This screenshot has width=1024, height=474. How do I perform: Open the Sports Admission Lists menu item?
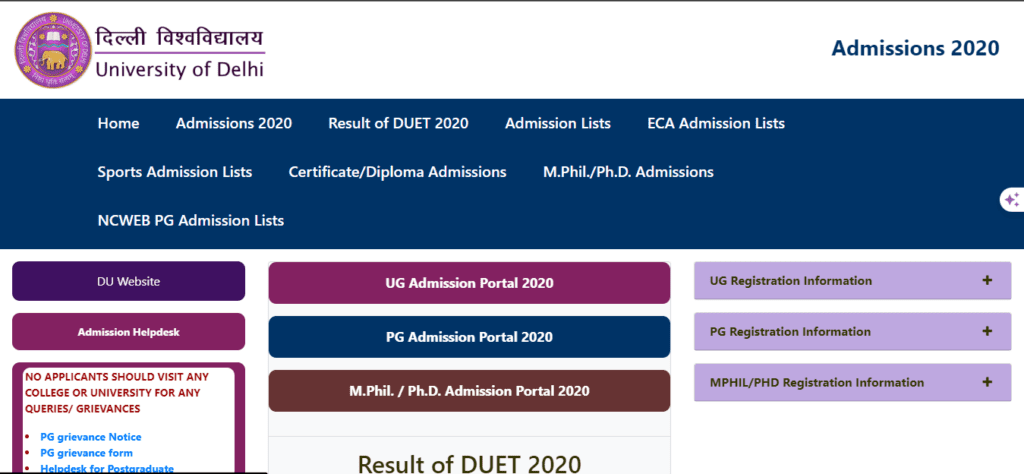174,172
